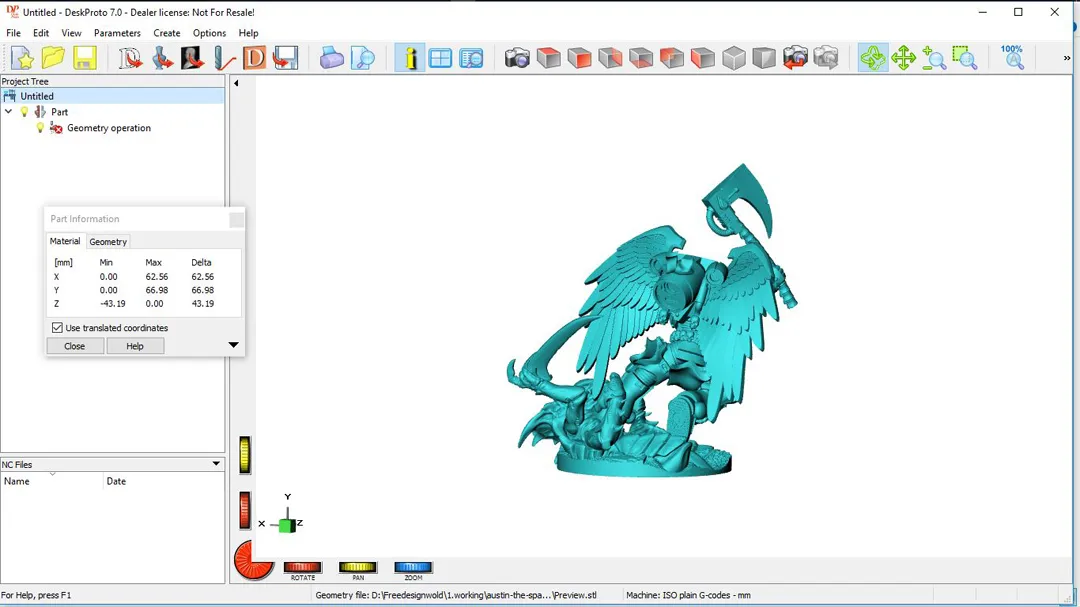Image resolution: width=1080 pixels, height=607 pixels.
Task: Collapse the side panel with the left arrow
Action: click(236, 83)
